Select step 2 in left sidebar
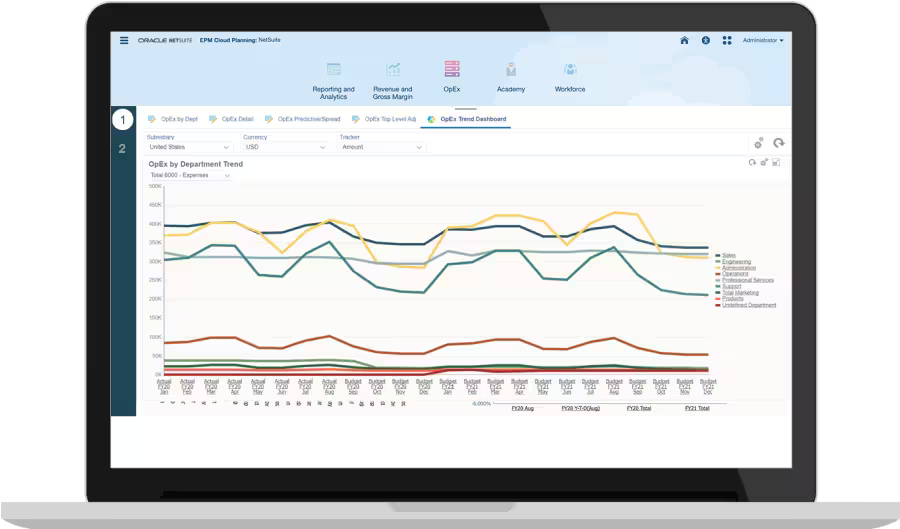Screen dimensions: 900x529 [122, 149]
